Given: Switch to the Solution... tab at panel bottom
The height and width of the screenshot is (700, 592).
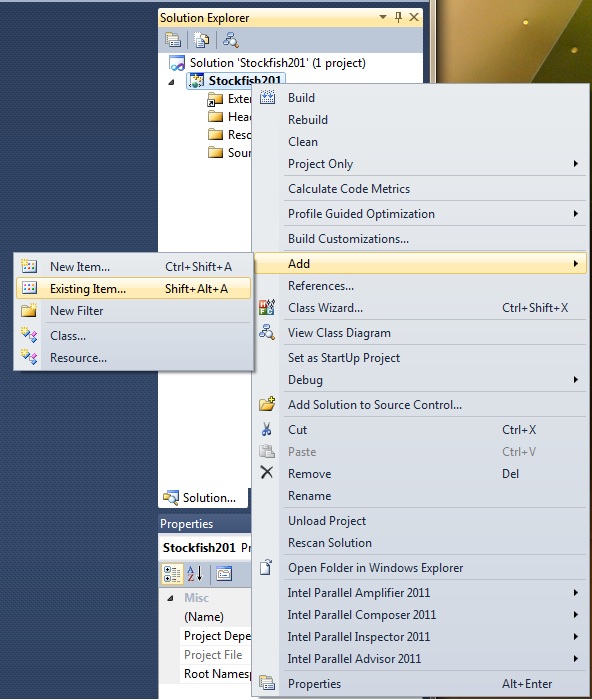Looking at the screenshot, I should pos(200,498).
